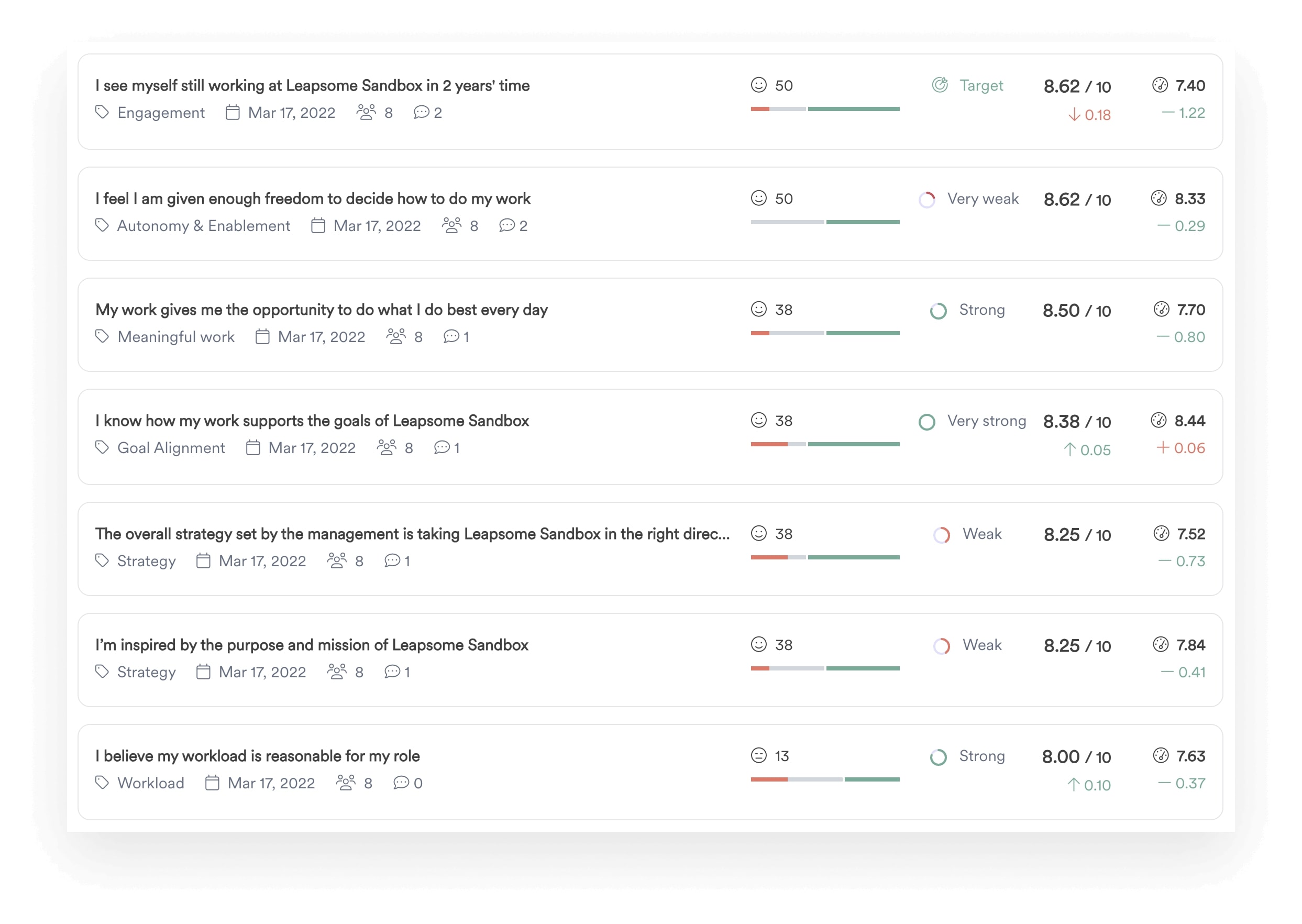Viewport: 1302px width, 924px height.
Task: Click the Very weak progress ring
Action: point(926,200)
